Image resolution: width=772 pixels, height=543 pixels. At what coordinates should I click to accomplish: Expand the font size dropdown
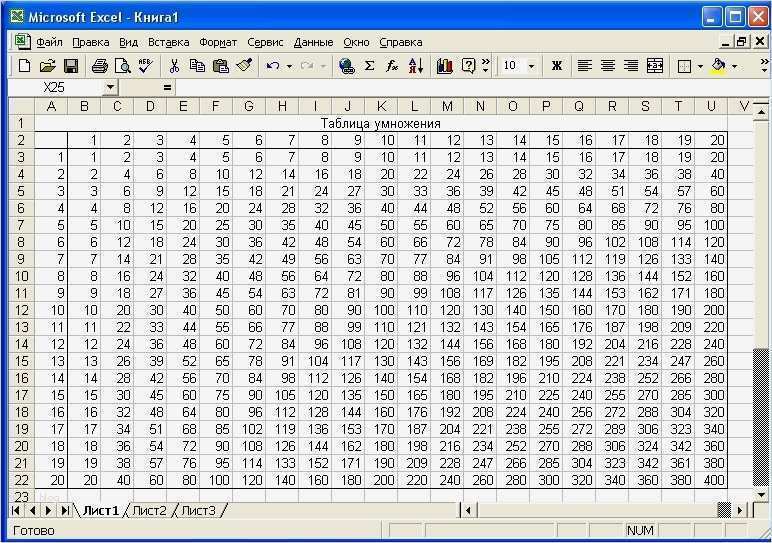pos(531,66)
